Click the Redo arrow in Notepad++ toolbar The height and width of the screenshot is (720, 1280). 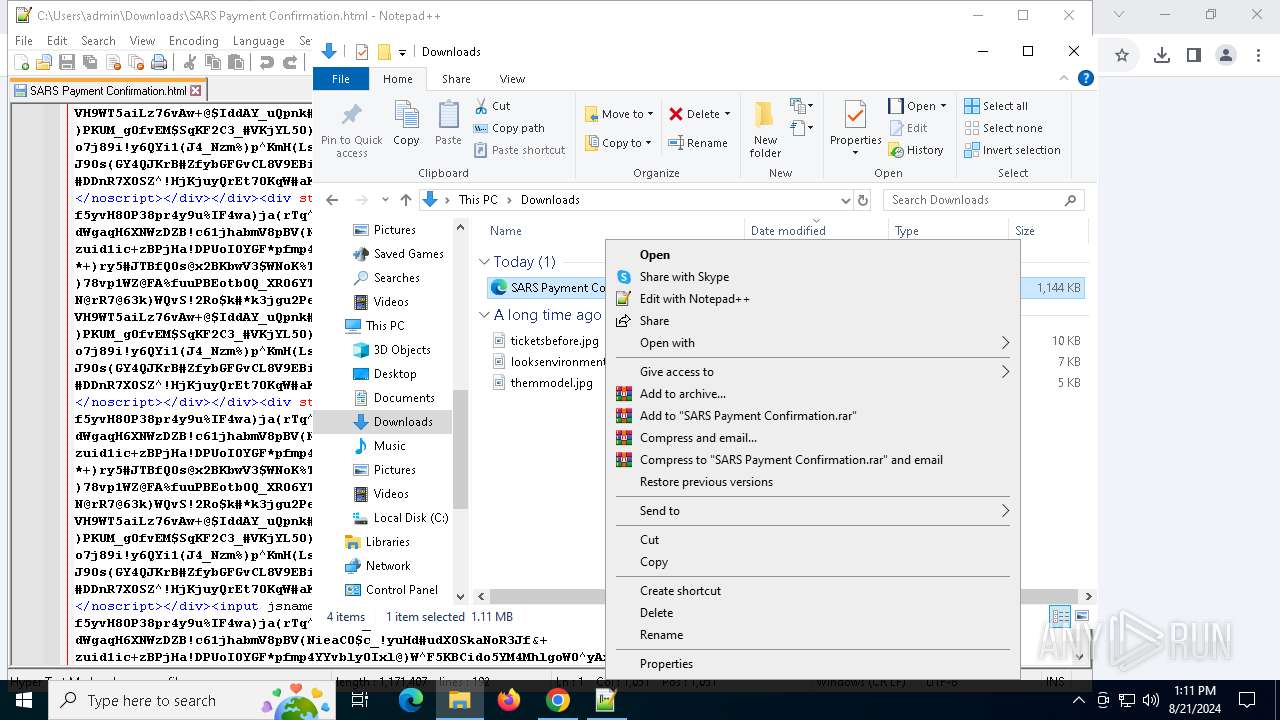[289, 62]
